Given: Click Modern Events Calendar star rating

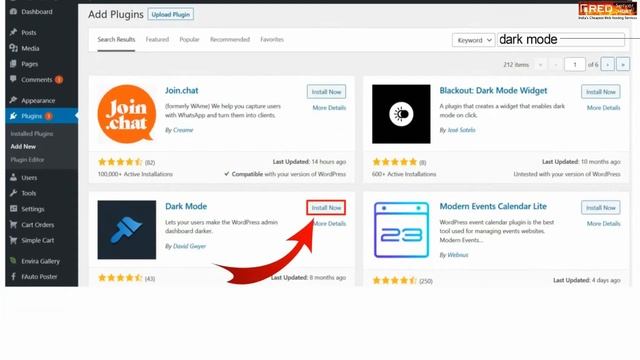Looking at the screenshot, I should (394, 280).
